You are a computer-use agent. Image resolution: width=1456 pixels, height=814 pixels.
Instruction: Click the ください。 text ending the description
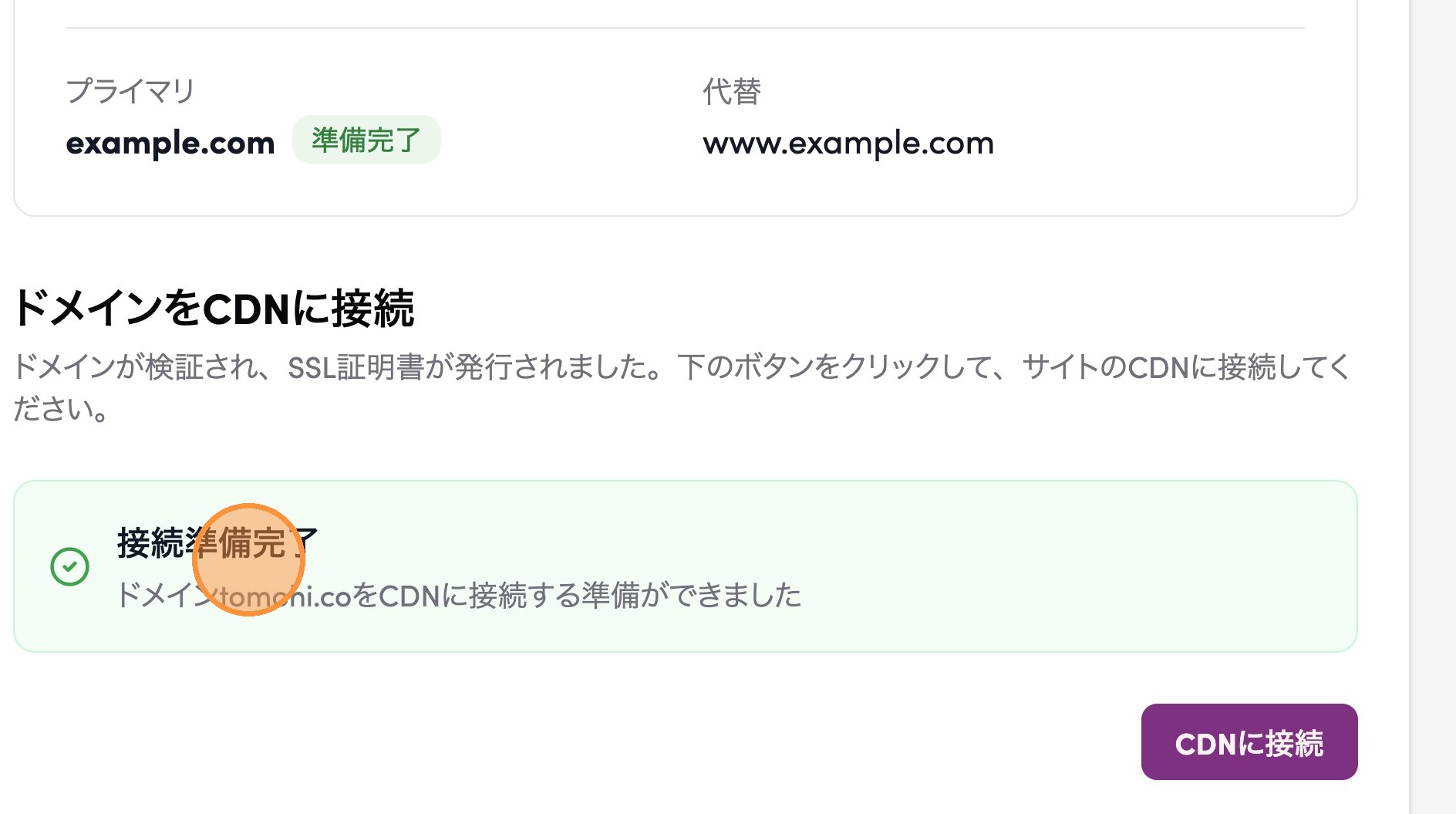(60, 409)
